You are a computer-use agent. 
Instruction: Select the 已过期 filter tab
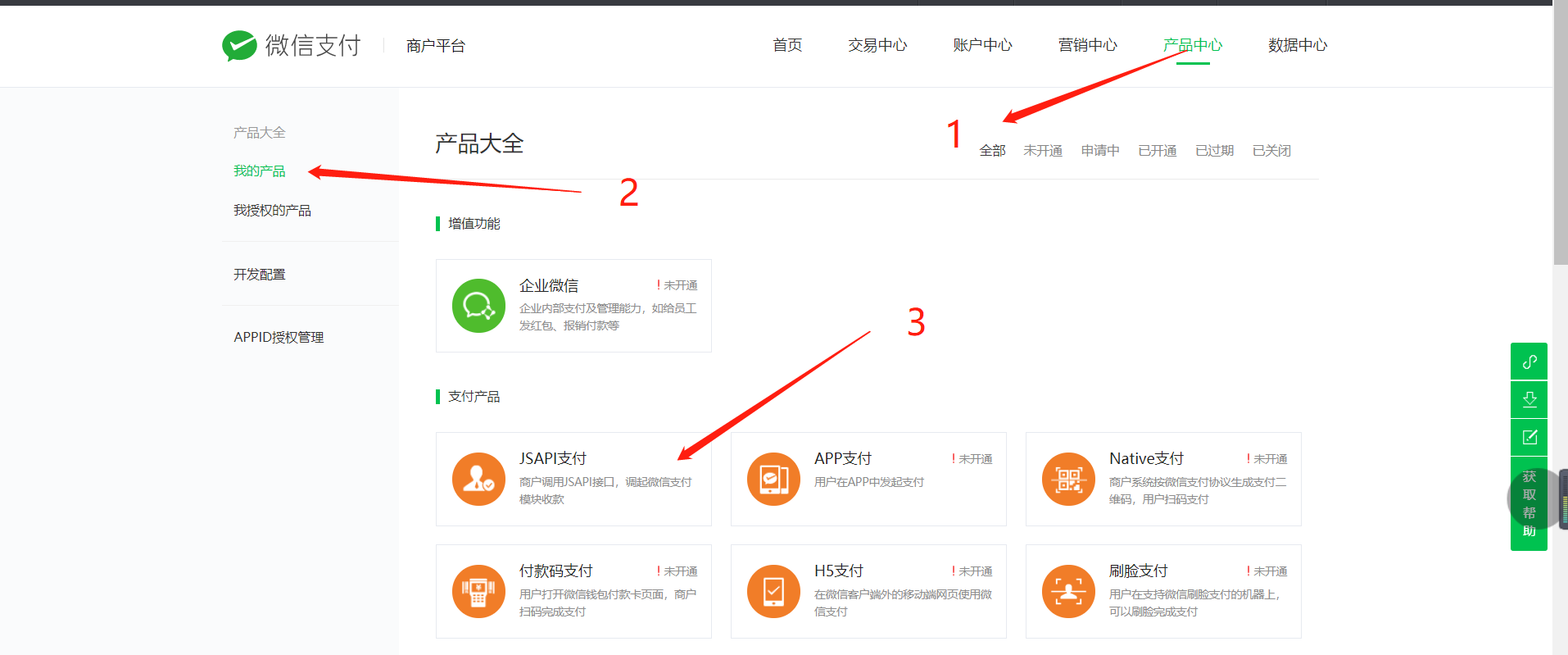click(1215, 151)
